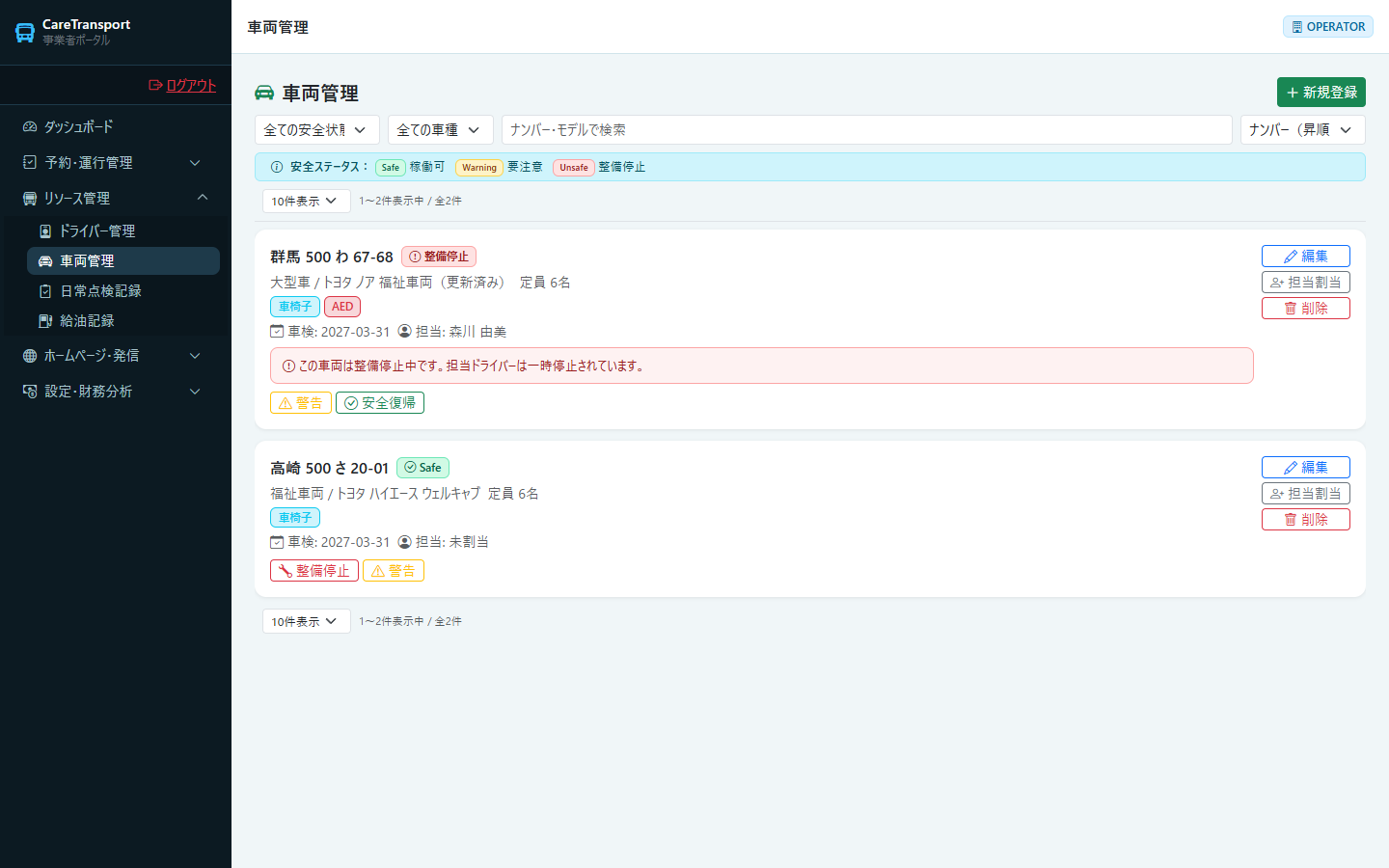Image resolution: width=1389 pixels, height=868 pixels.
Task: Click the 整備停止 status badge of 群馬 vehicle
Action: click(x=439, y=257)
